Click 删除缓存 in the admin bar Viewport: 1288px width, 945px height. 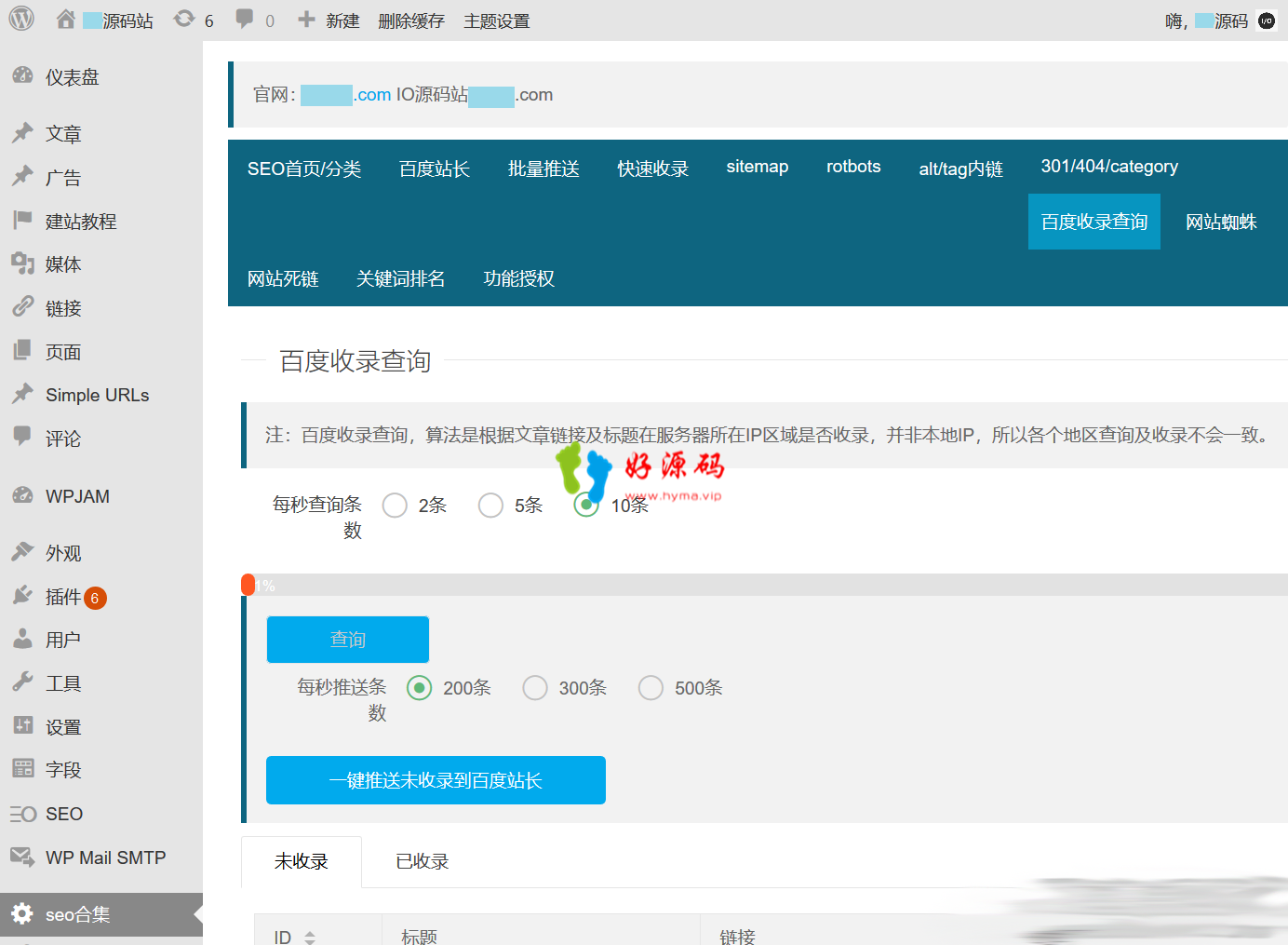click(411, 20)
